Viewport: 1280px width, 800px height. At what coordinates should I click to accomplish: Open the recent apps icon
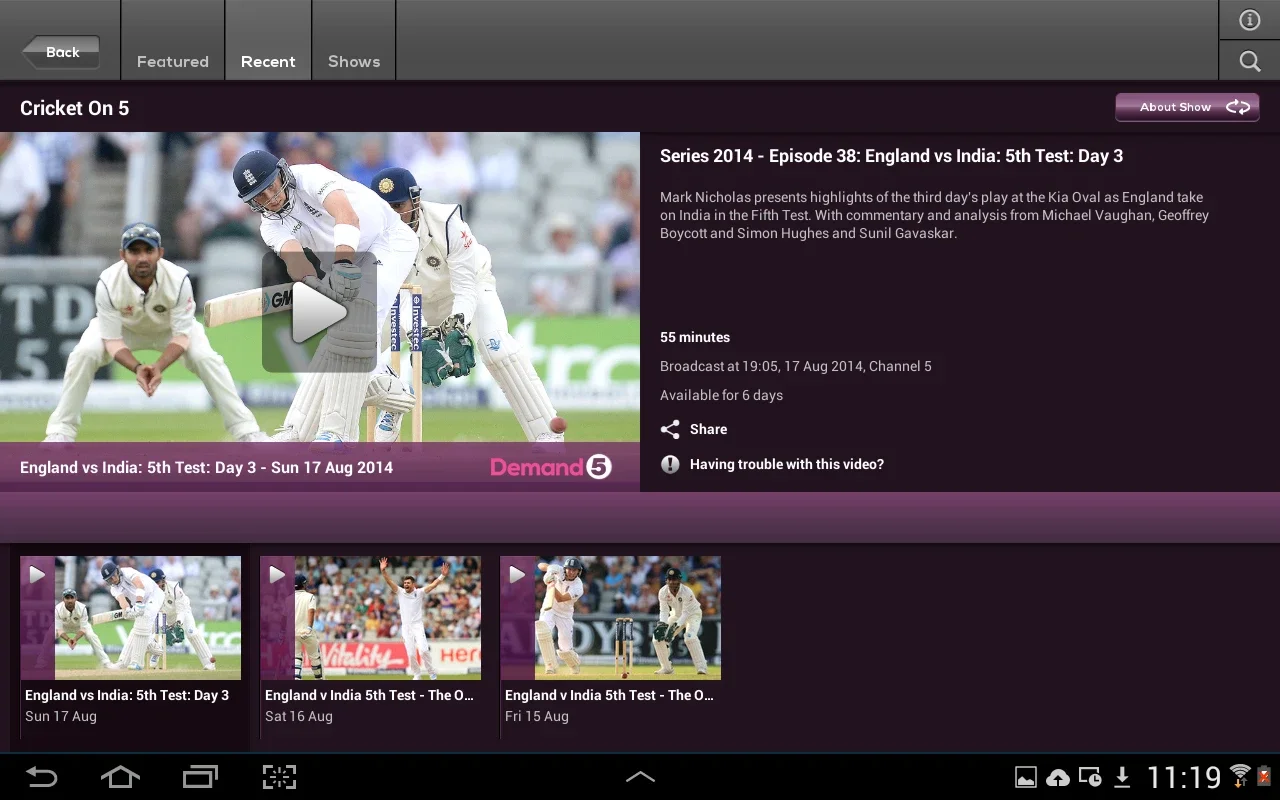(200, 777)
